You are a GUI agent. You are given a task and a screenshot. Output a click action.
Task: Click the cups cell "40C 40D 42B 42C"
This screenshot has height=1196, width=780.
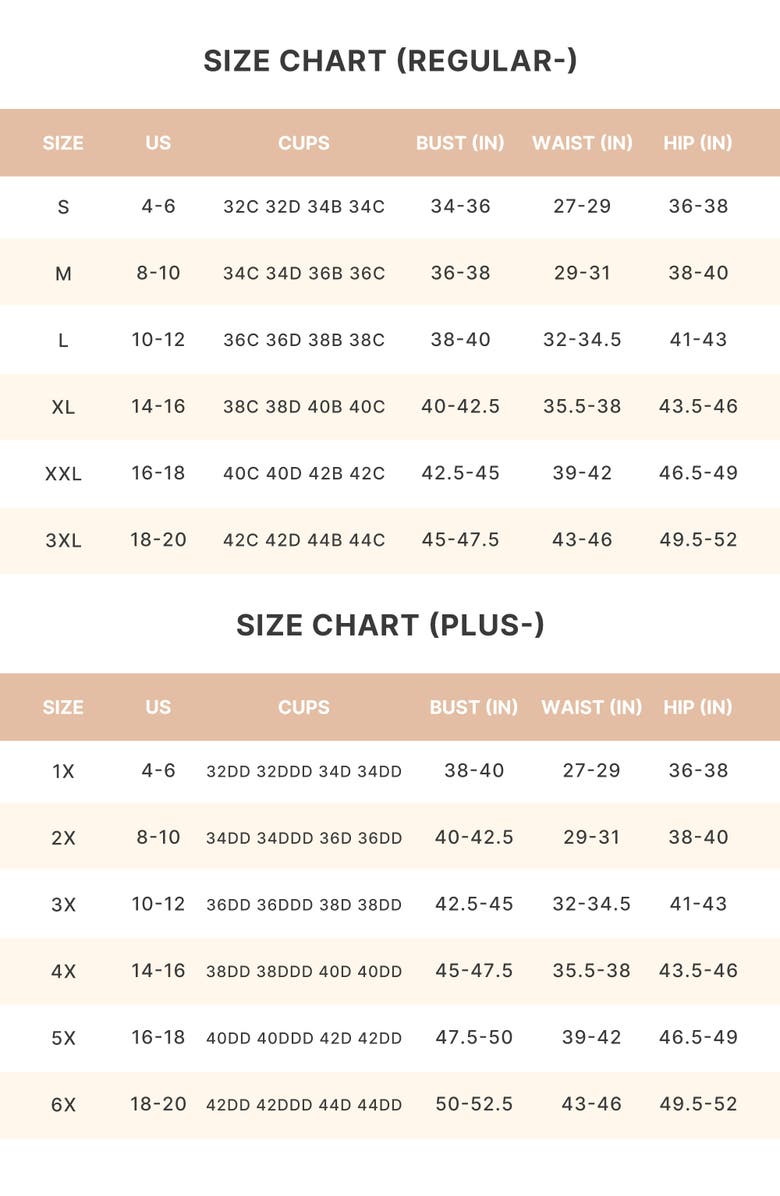click(303, 473)
